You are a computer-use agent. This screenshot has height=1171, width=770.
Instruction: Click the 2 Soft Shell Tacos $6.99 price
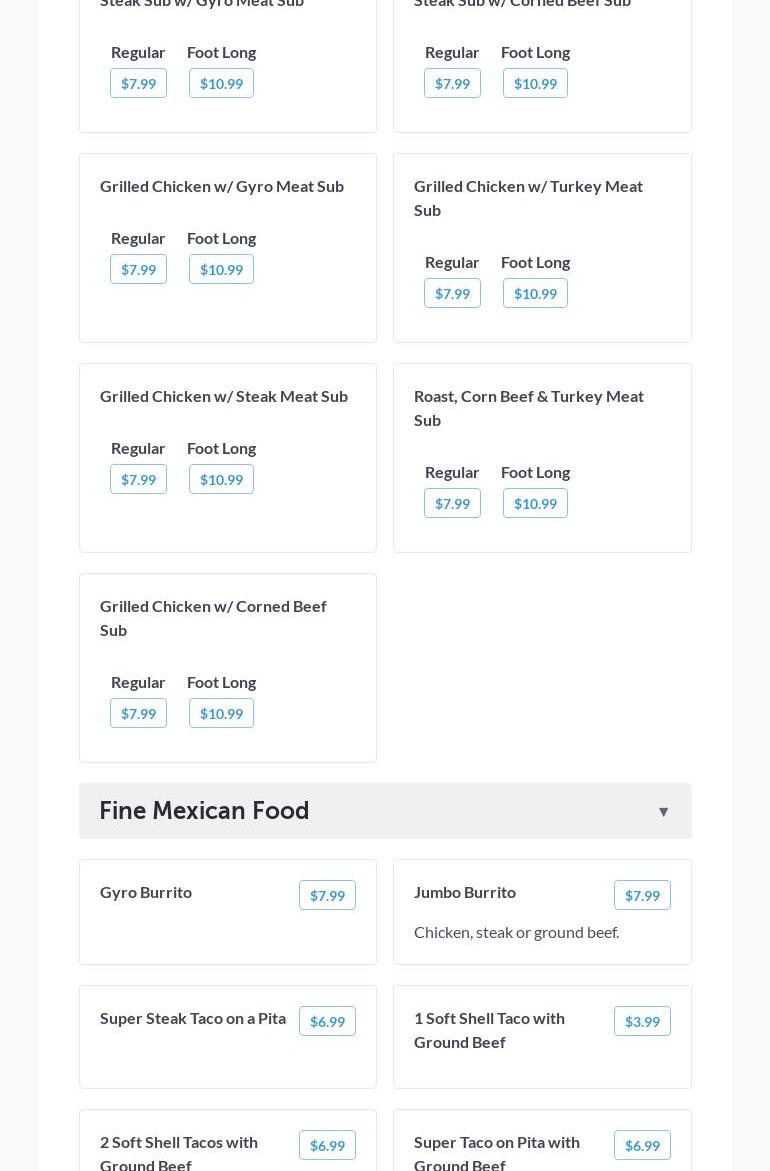click(x=327, y=1145)
